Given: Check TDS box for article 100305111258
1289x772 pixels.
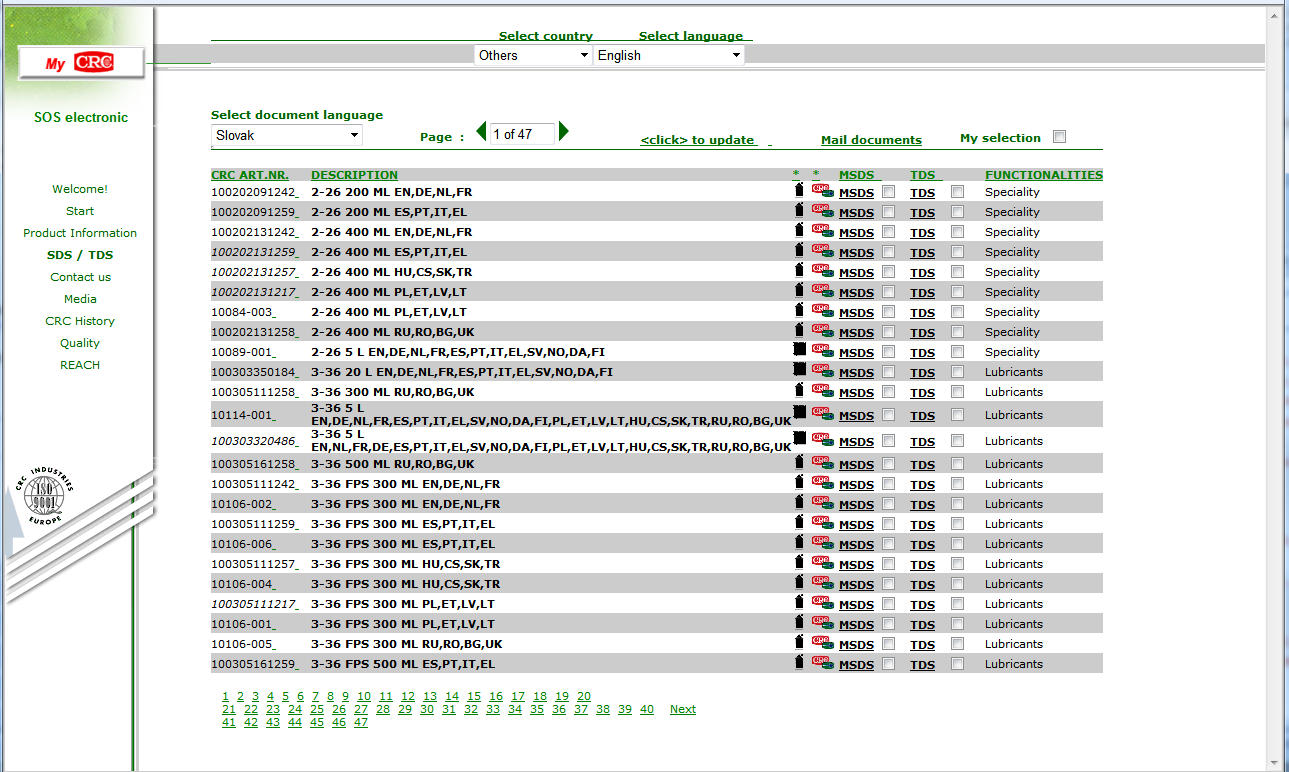Looking at the screenshot, I should 958,391.
